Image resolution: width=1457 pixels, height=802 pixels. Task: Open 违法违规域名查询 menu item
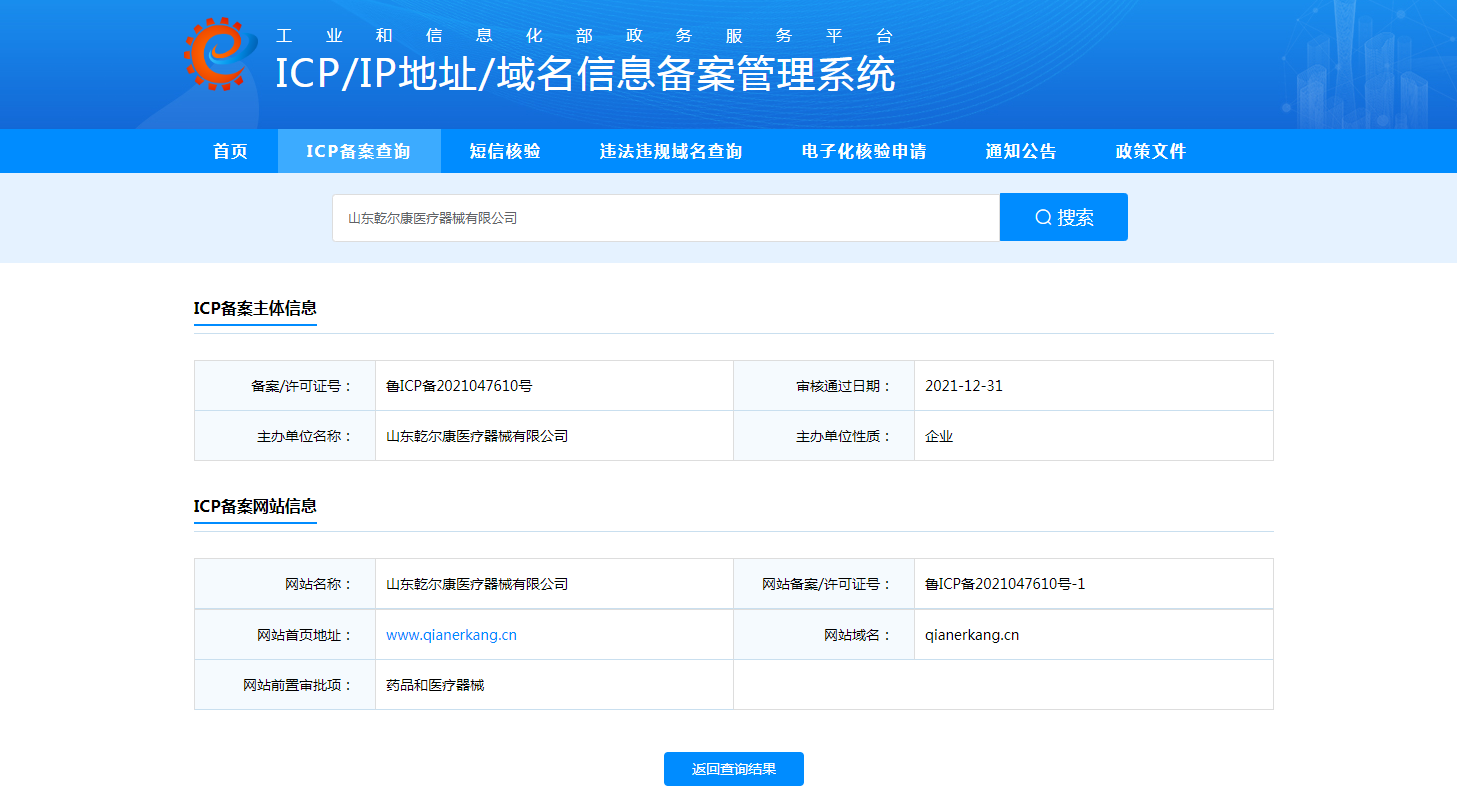(671, 151)
